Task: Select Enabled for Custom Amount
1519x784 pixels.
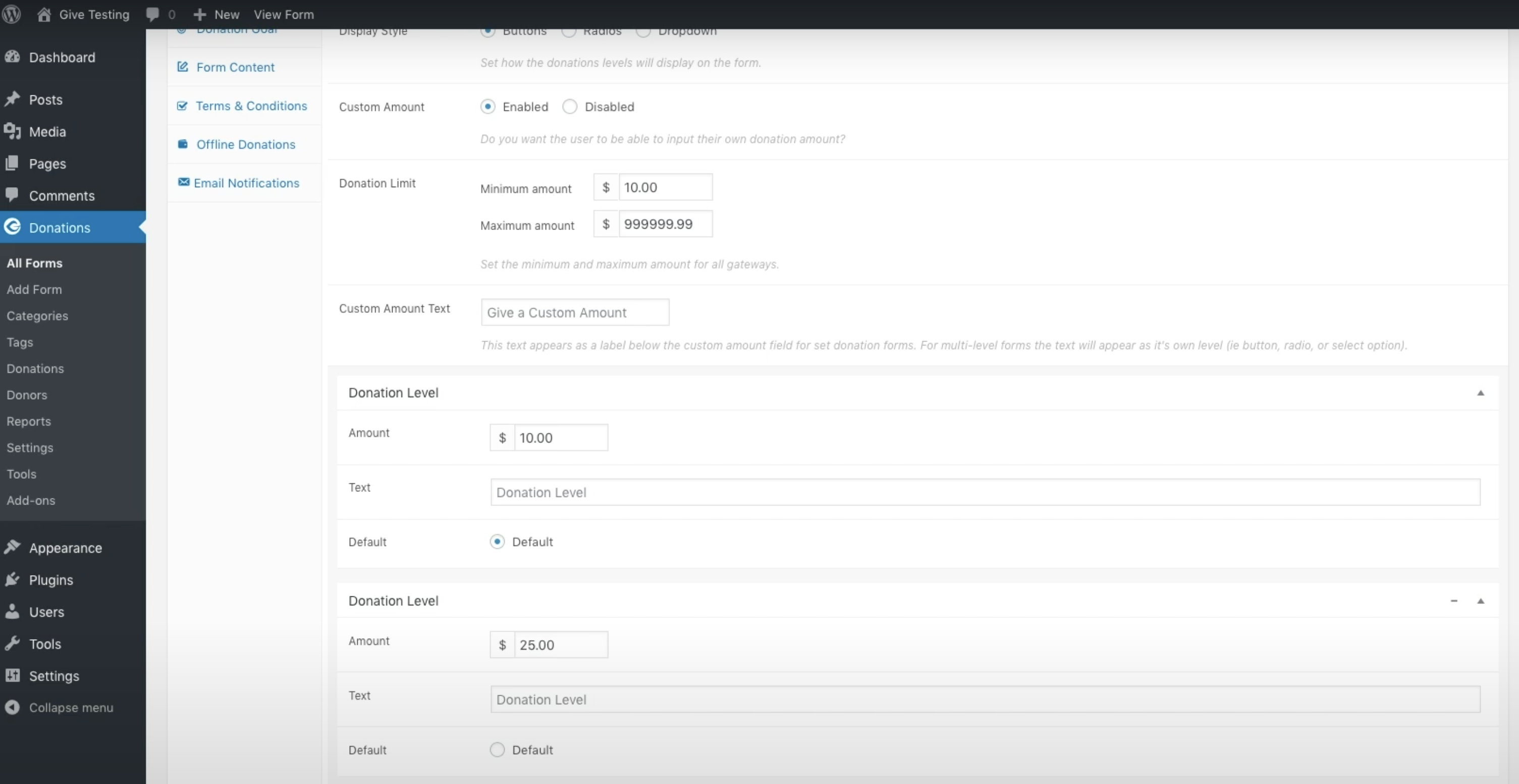Action: (x=487, y=106)
